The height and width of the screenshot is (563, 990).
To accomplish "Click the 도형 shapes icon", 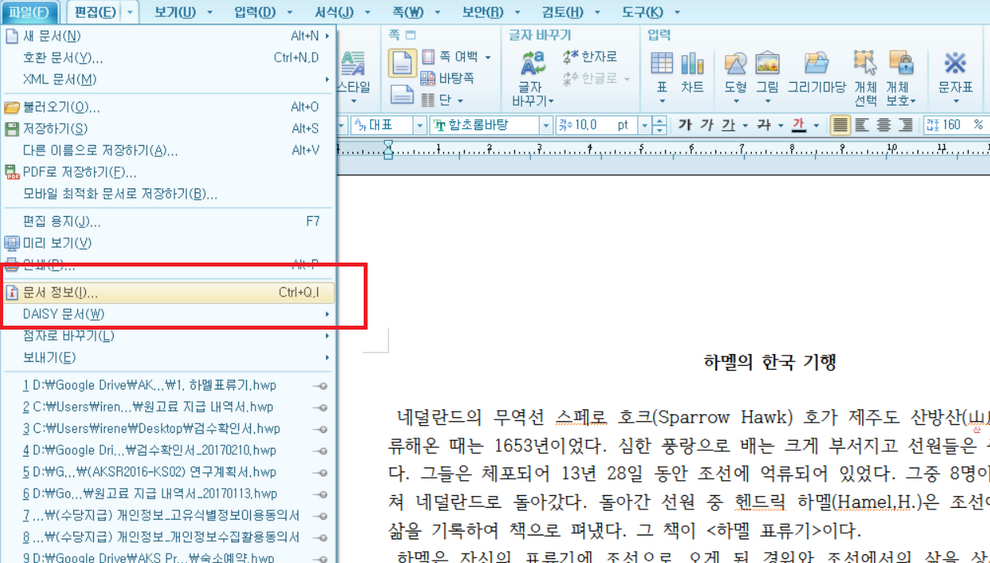I will coord(735,72).
